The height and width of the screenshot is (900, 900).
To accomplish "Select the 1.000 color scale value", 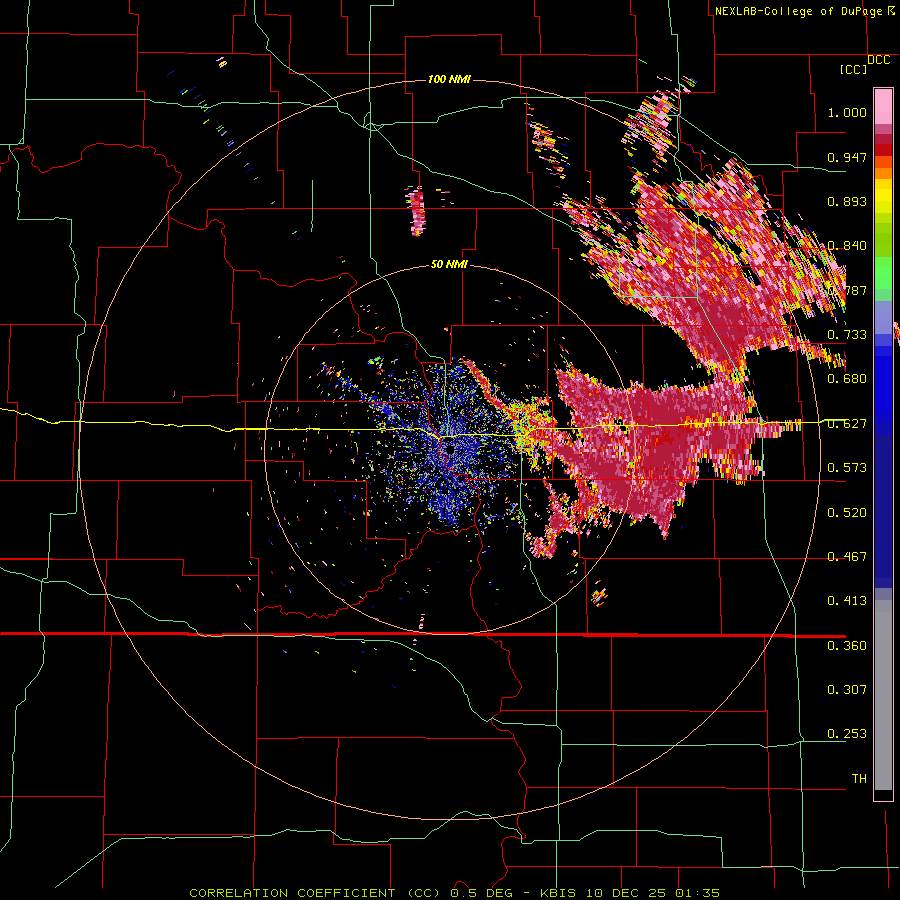I will point(847,112).
